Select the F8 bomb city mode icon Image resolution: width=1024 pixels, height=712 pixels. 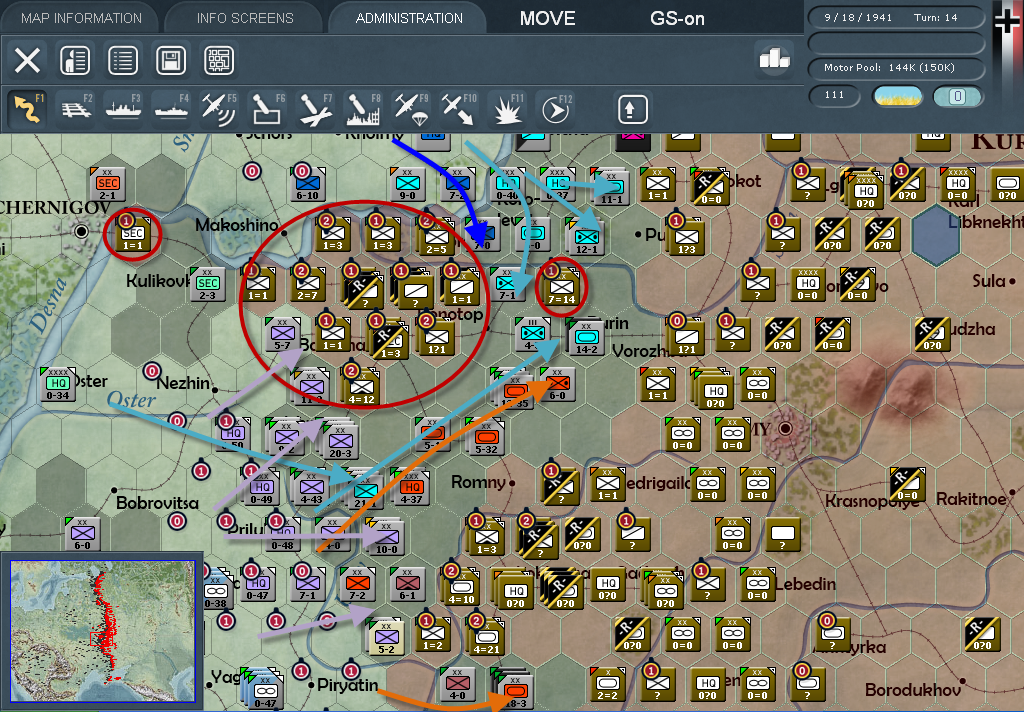364,109
